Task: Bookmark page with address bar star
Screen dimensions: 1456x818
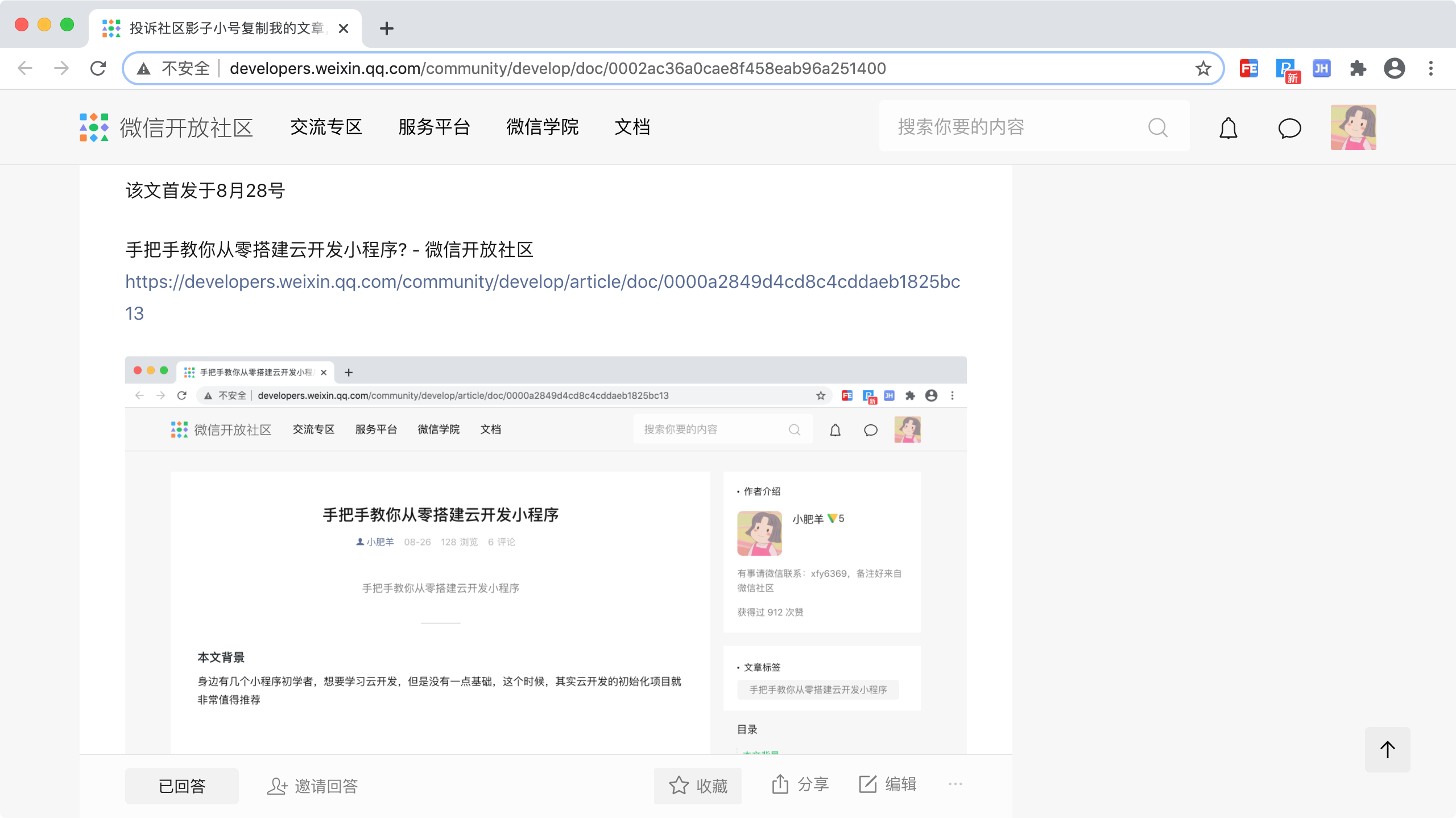Action: click(x=1203, y=69)
